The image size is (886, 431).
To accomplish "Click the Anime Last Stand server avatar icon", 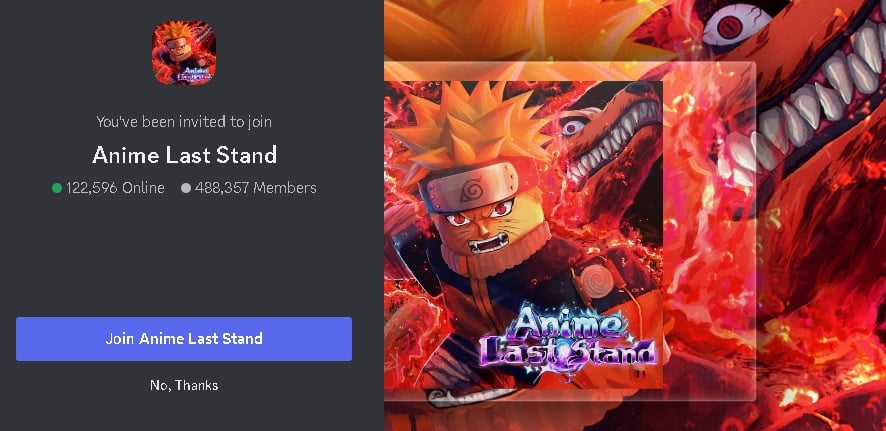I will tap(184, 53).
